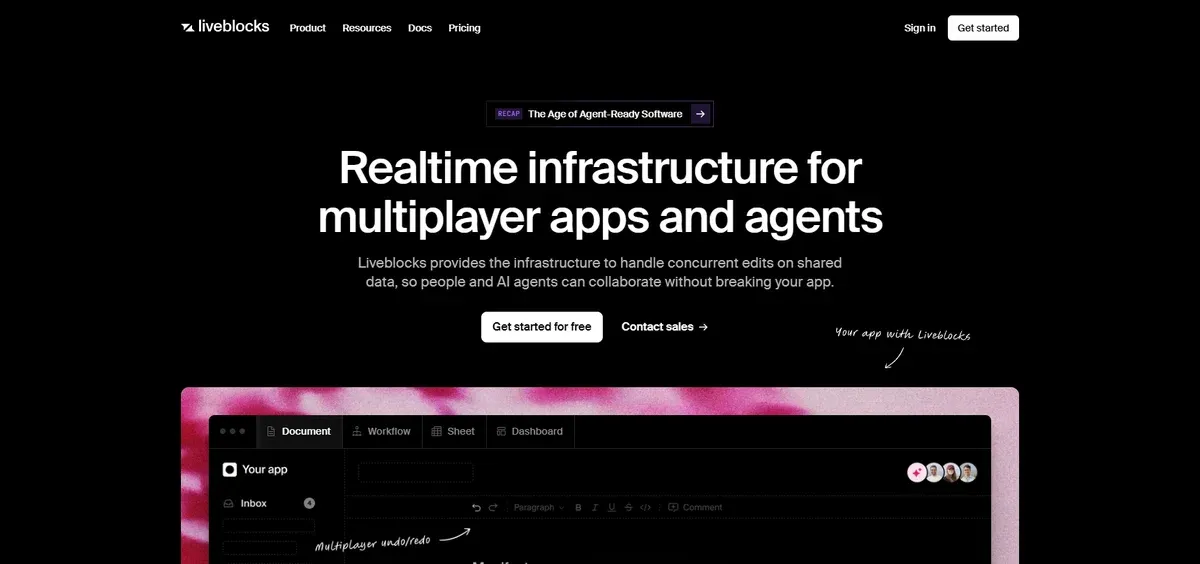1200x564 pixels.
Task: Click the Sign in link
Action: coord(920,28)
